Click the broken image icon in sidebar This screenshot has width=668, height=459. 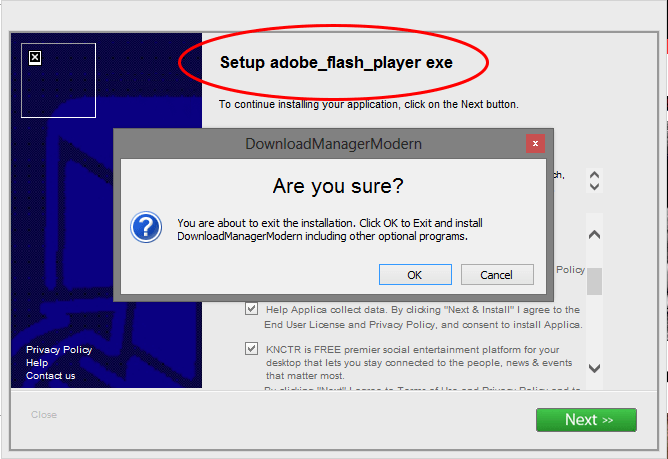35,58
